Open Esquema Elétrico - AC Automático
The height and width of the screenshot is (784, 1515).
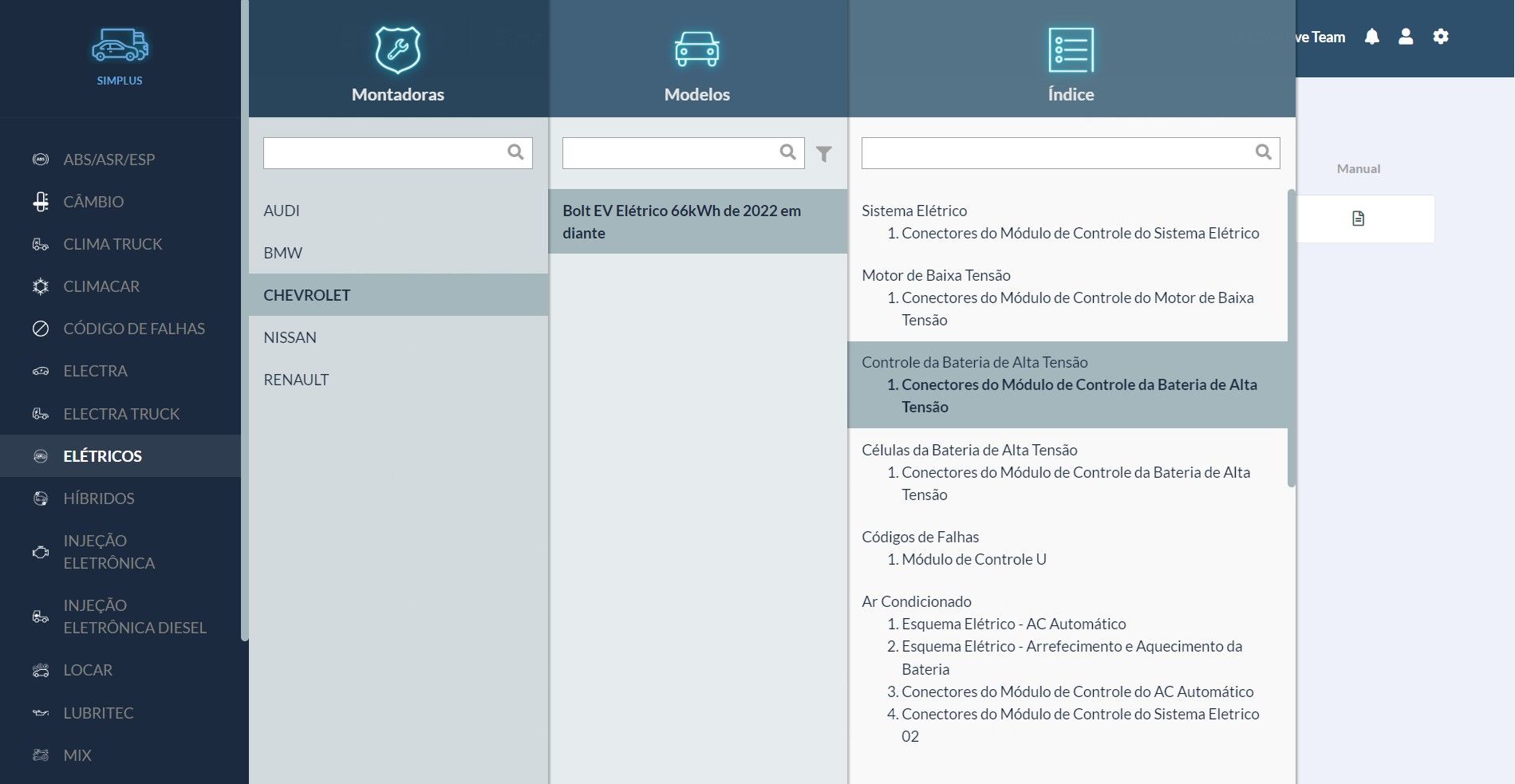(1013, 624)
